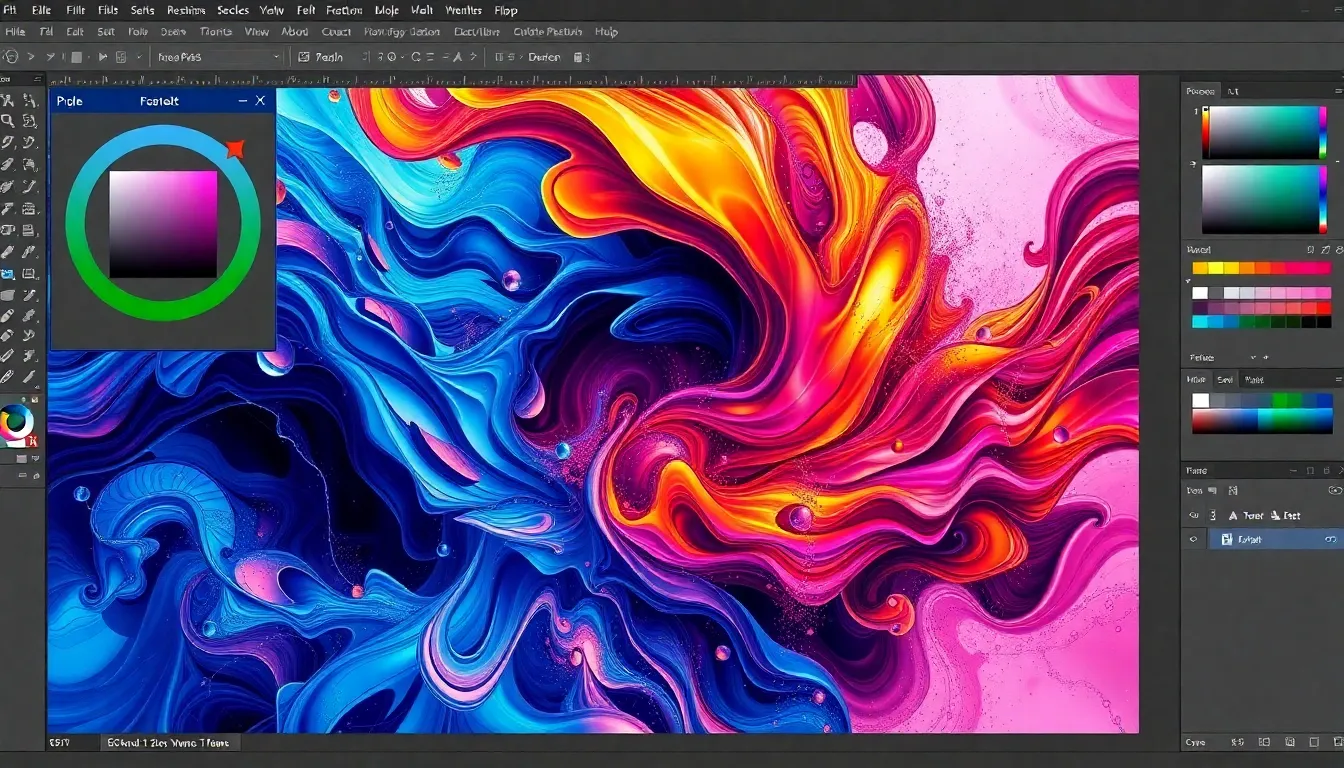Select the 'Fastalt' tab in the color dialog
The height and width of the screenshot is (768, 1344).
(x=159, y=101)
